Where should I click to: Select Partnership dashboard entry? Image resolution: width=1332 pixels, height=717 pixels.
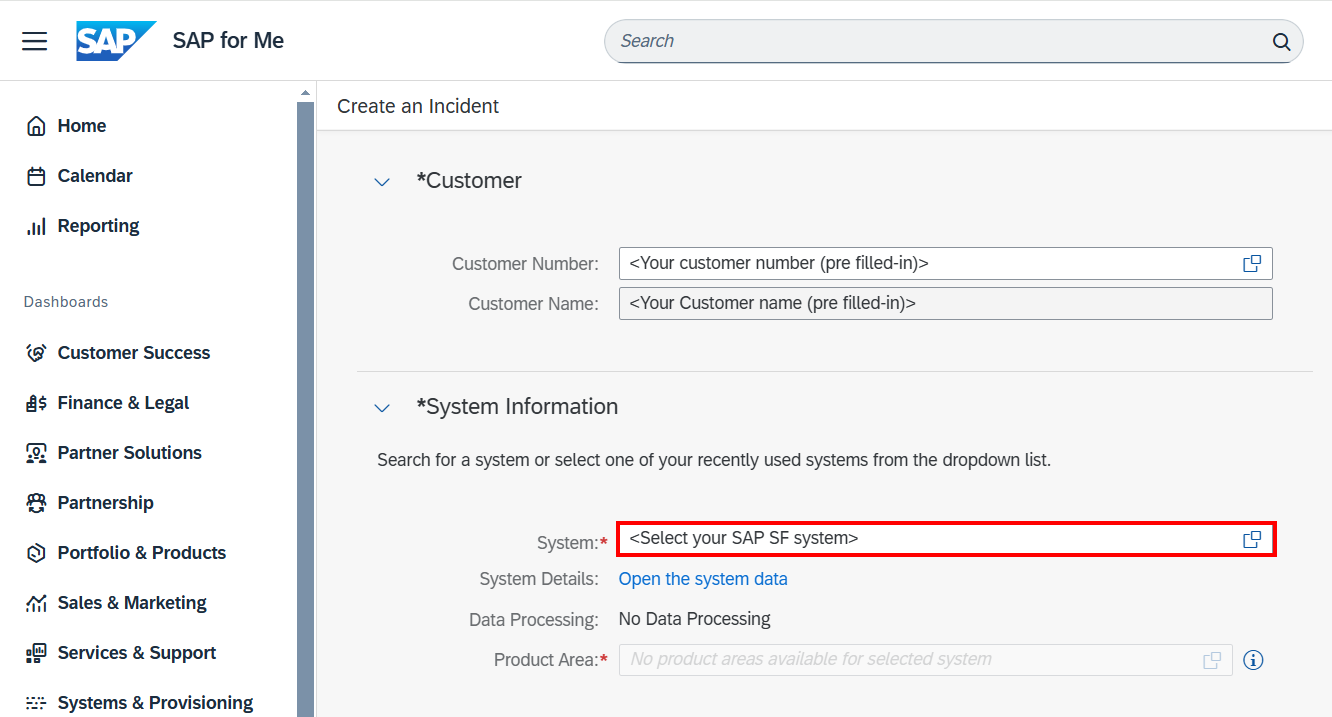106,503
